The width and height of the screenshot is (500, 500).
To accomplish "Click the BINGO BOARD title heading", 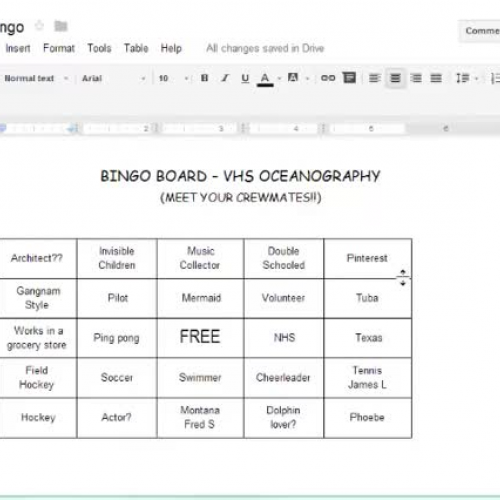I will point(240,176).
